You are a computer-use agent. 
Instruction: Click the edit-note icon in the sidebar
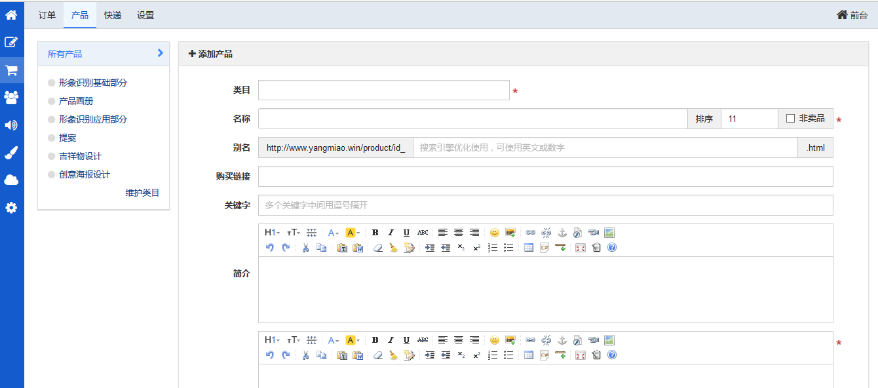click(11, 42)
